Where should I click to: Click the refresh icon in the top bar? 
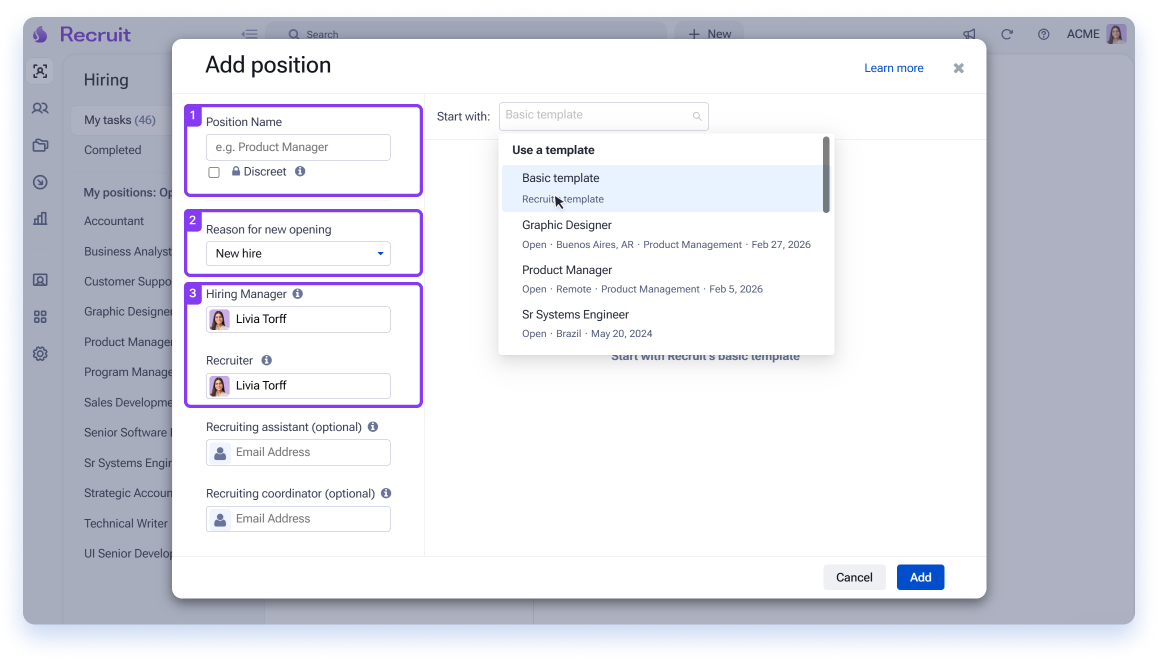click(x=1007, y=34)
